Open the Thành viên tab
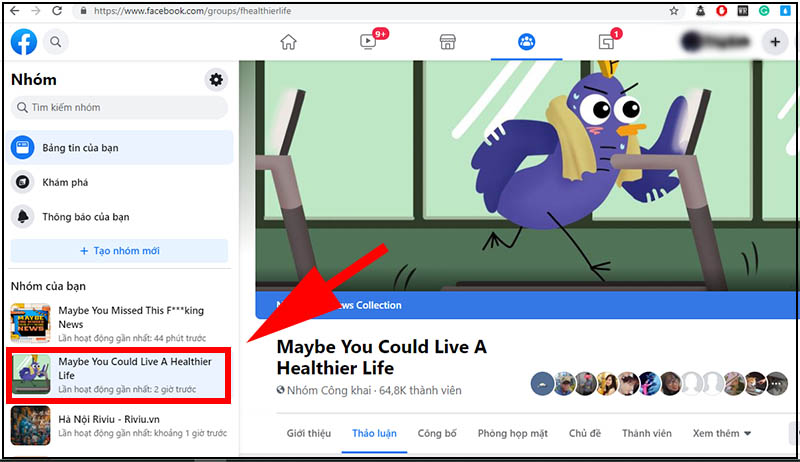 [646, 433]
